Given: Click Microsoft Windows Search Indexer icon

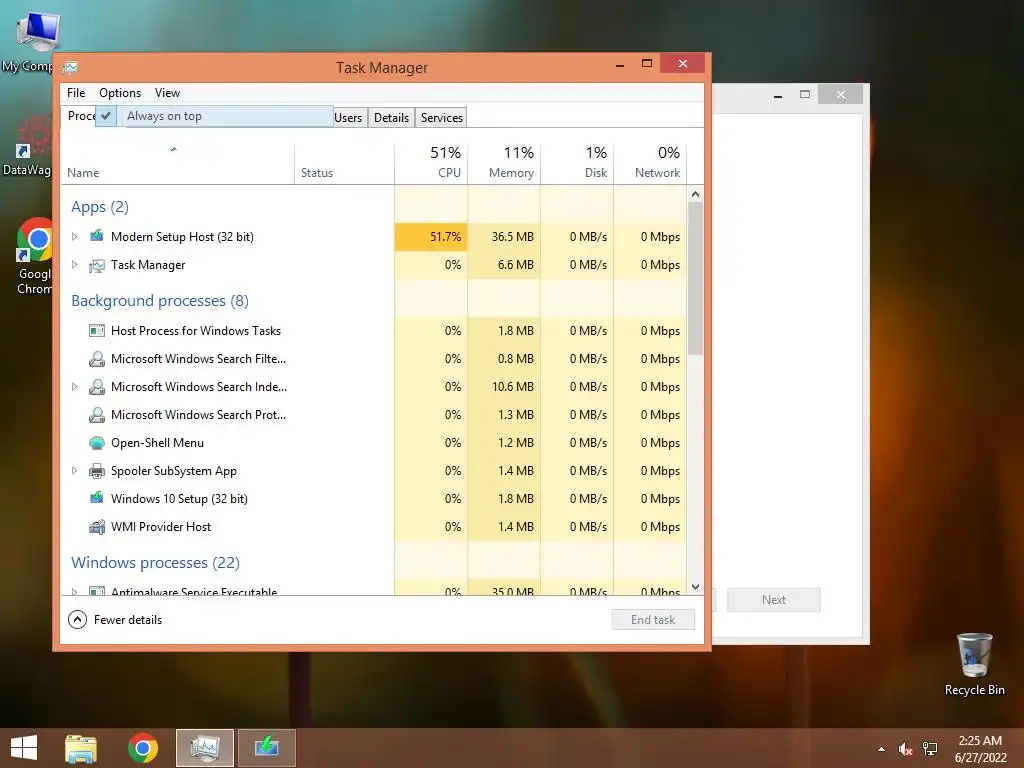Looking at the screenshot, I should point(97,387).
